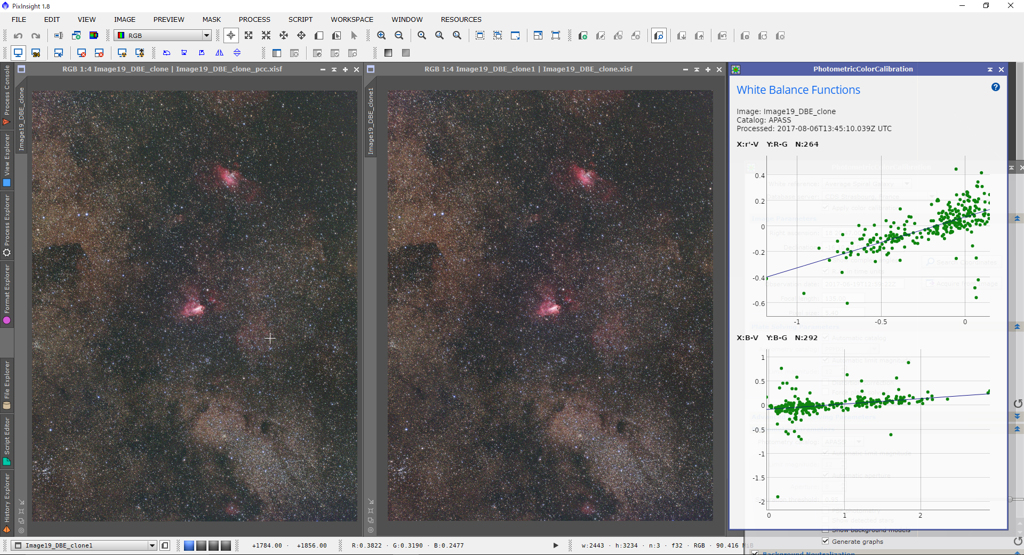This screenshot has height=555, width=1024.
Task: Open the MASK menu
Action: click(x=212, y=20)
